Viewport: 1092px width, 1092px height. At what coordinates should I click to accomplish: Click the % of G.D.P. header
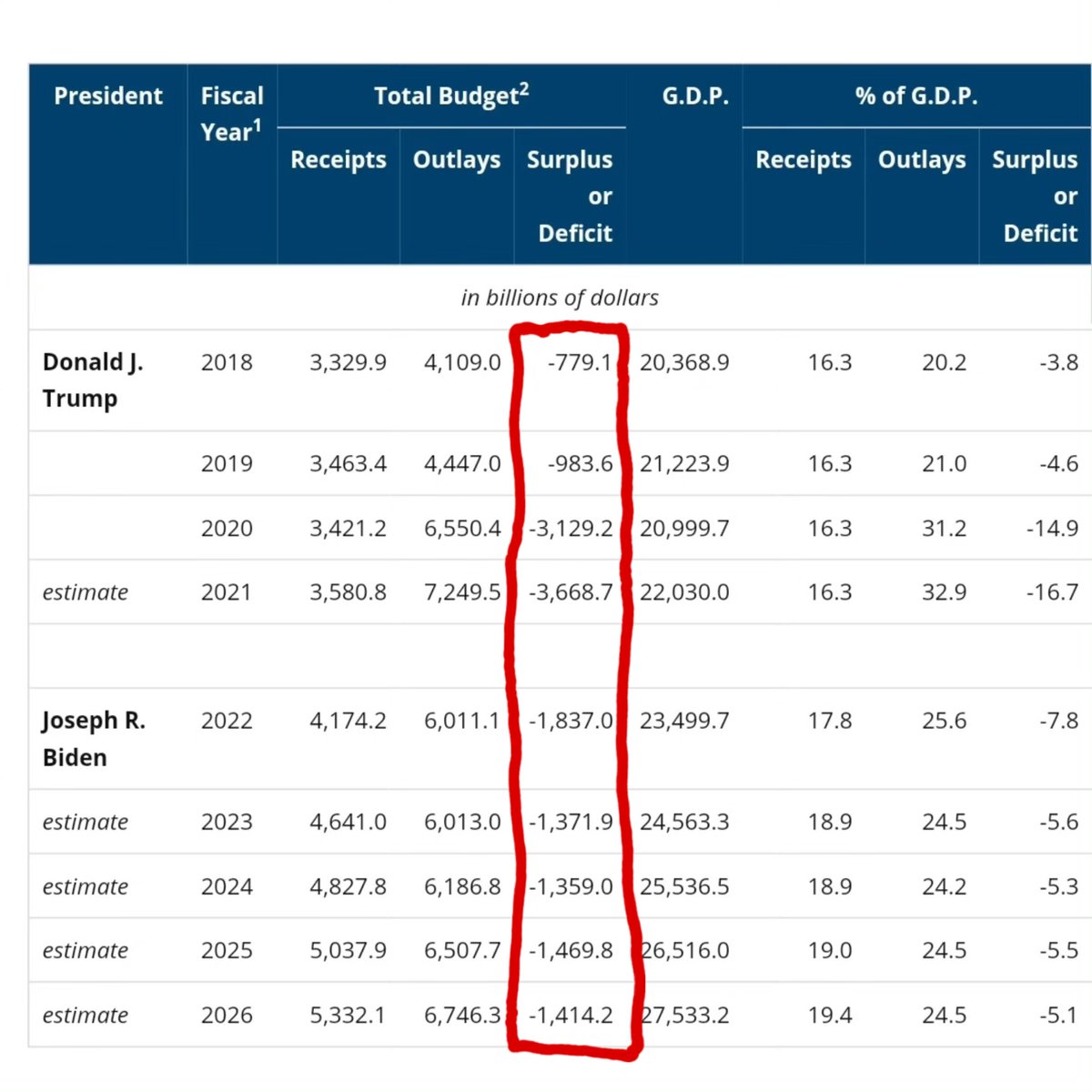(x=916, y=96)
